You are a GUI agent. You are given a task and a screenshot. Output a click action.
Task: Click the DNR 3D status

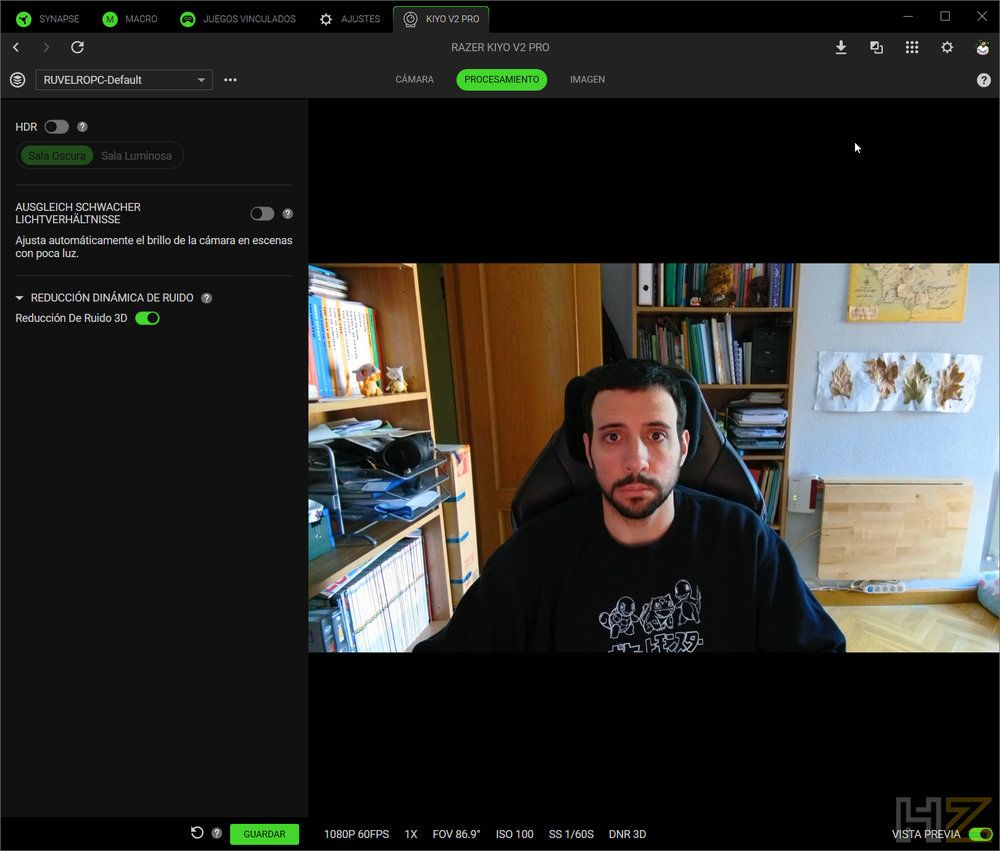pos(627,834)
